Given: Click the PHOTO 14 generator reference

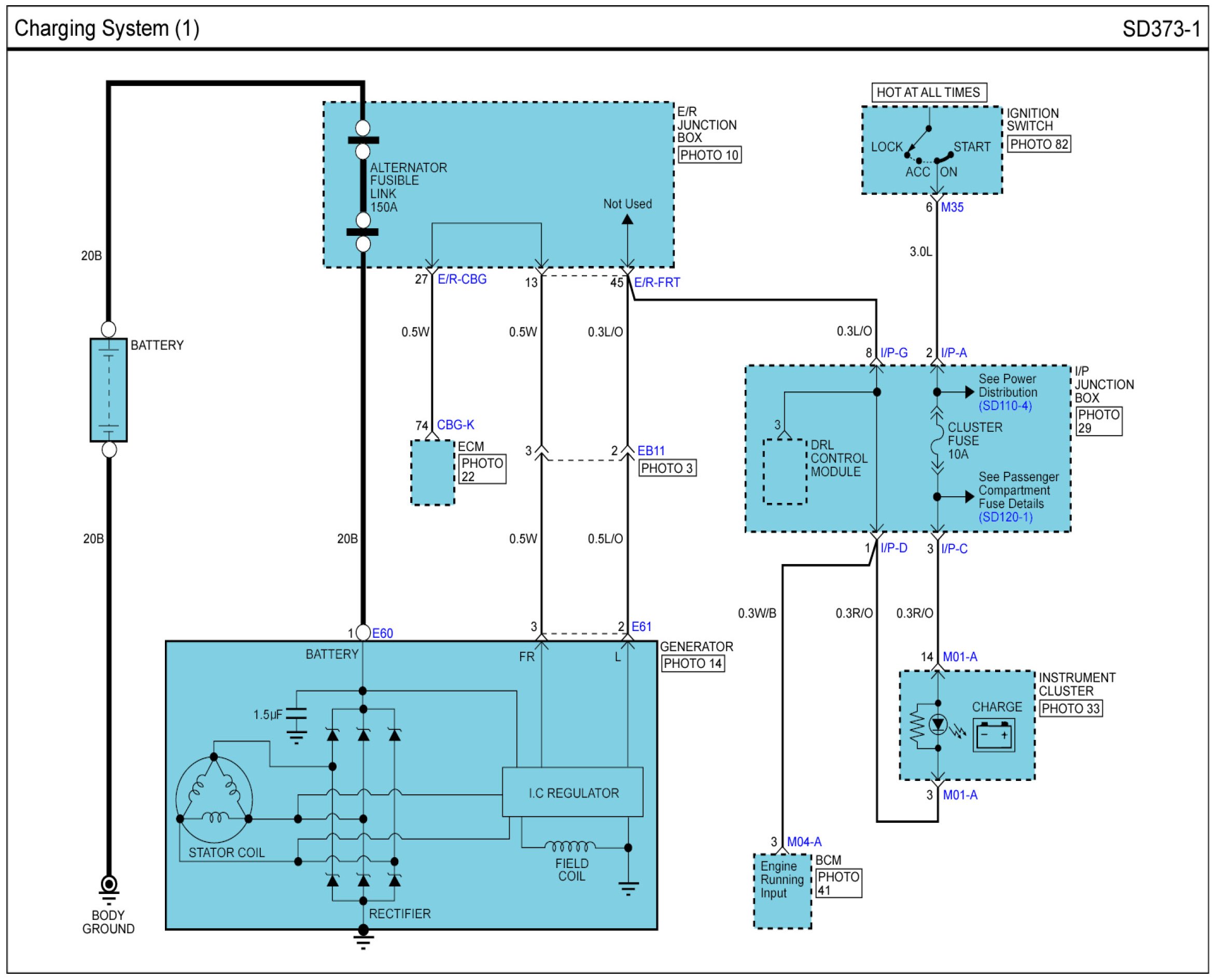Looking at the screenshot, I should point(693,663).
